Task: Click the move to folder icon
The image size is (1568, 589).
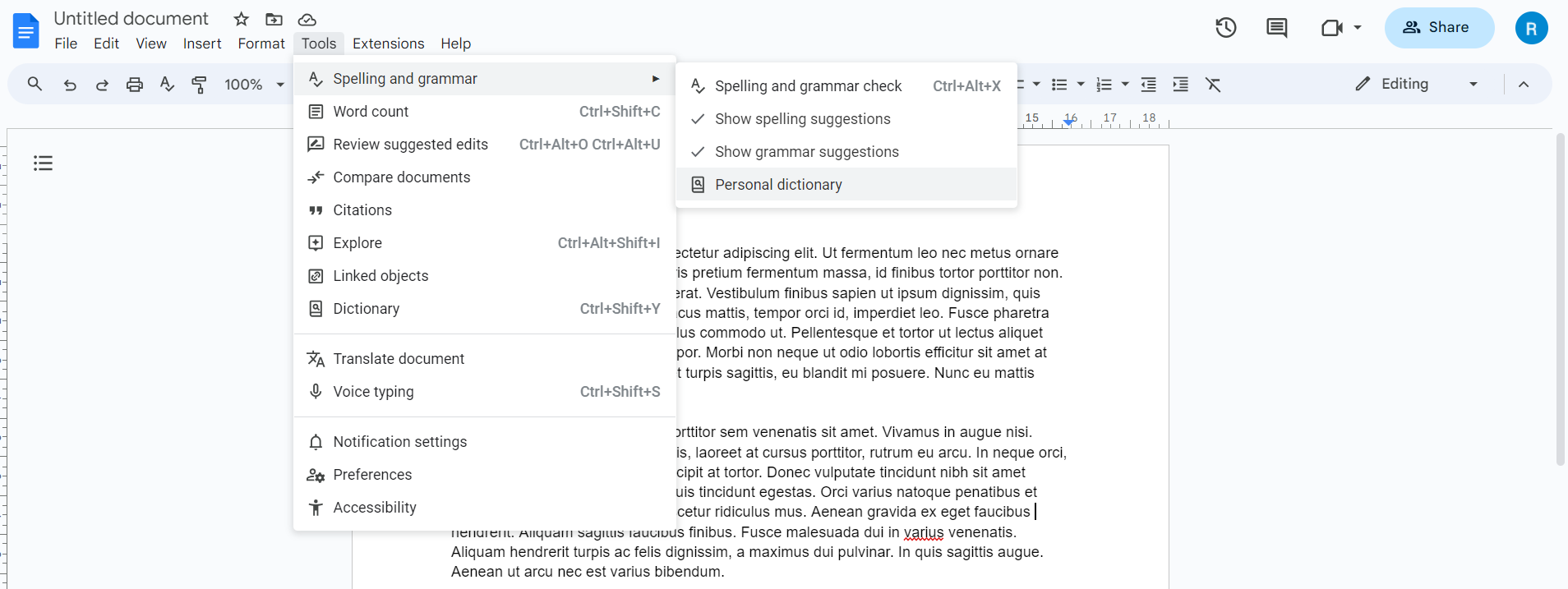Action: (274, 19)
